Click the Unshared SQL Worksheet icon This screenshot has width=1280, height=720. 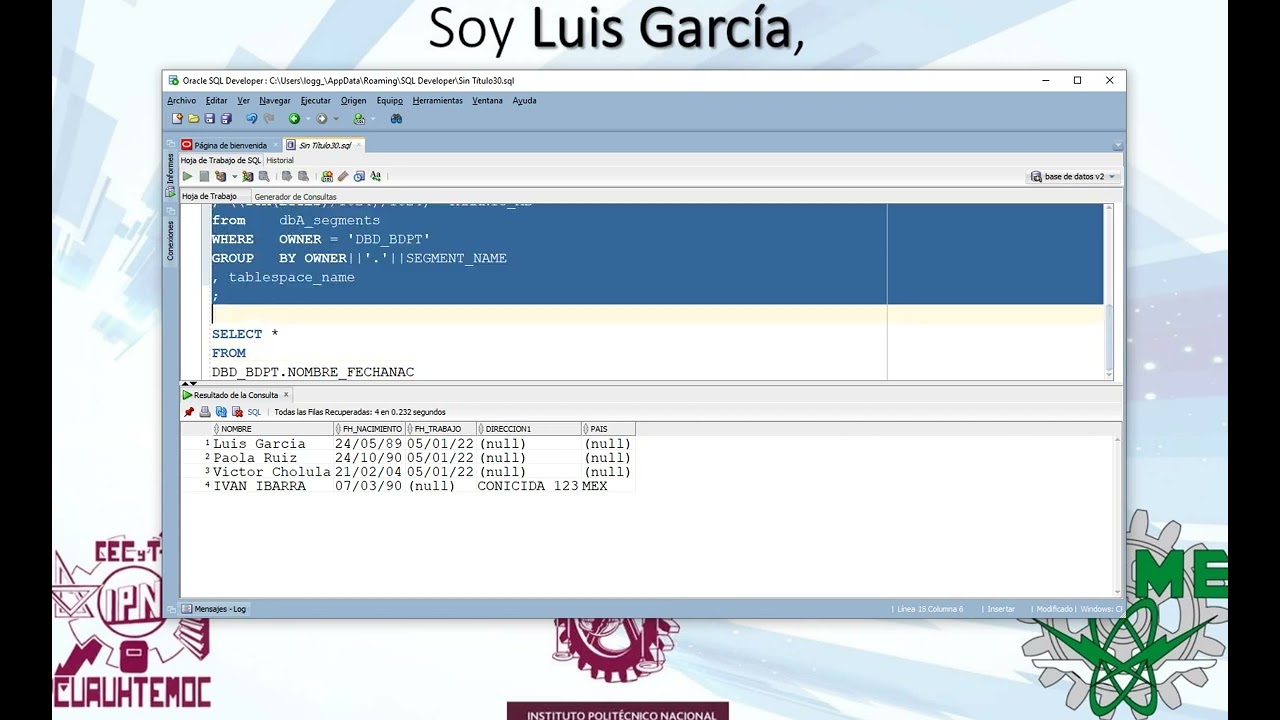pos(326,176)
